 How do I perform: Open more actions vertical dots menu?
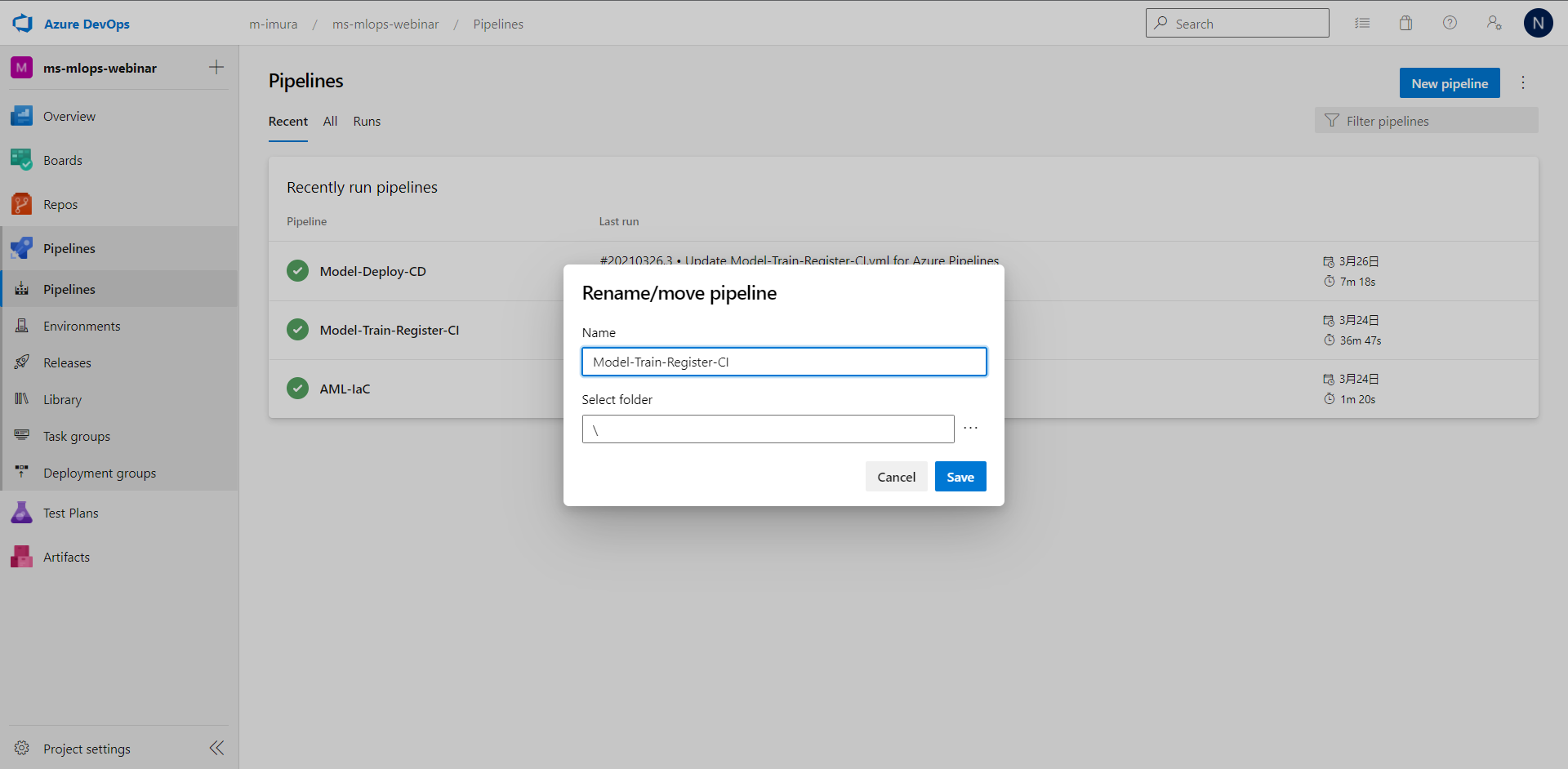pos(1523,83)
